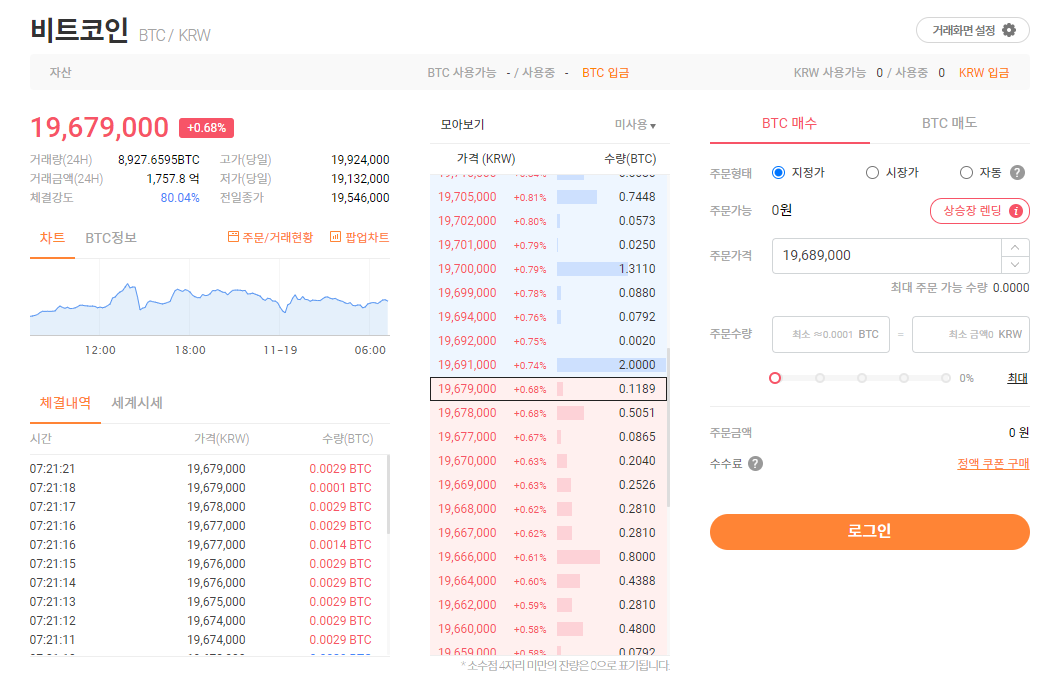Image resolution: width=1052 pixels, height=695 pixels.
Task: Click the 수량(BTC) order book header
Action: point(630,159)
